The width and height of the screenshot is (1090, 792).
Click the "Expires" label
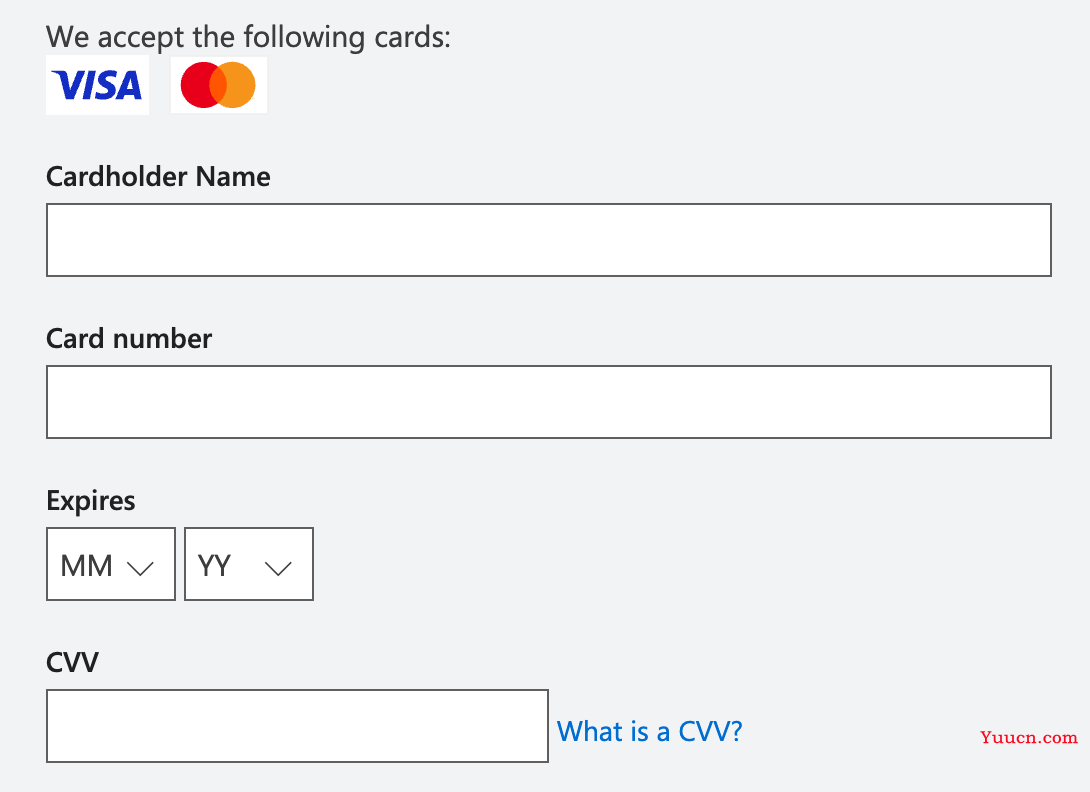(x=90, y=501)
